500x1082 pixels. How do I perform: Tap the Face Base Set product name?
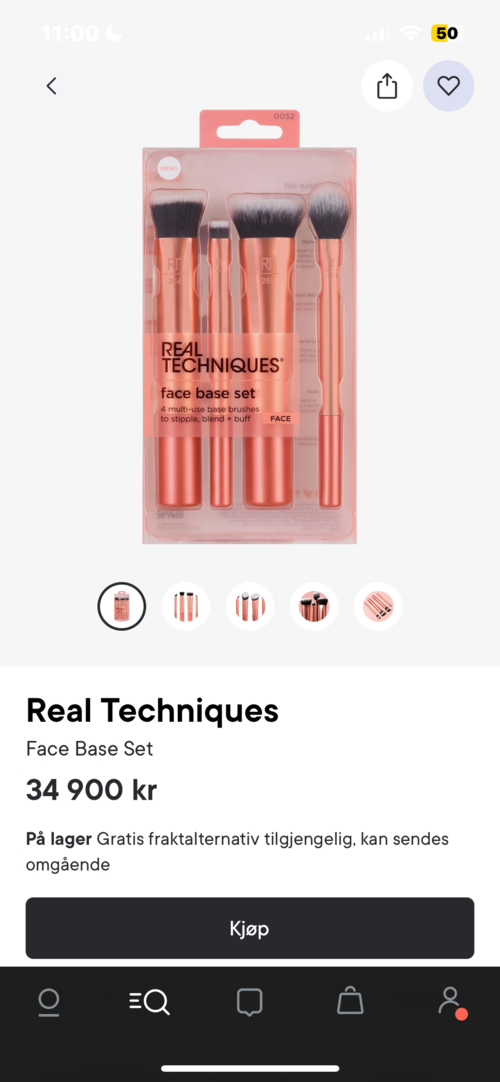pos(90,749)
